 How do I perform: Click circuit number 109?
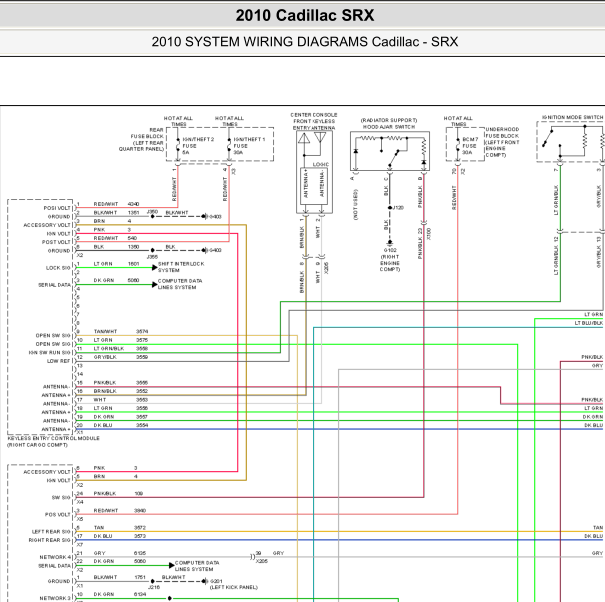pos(139,493)
